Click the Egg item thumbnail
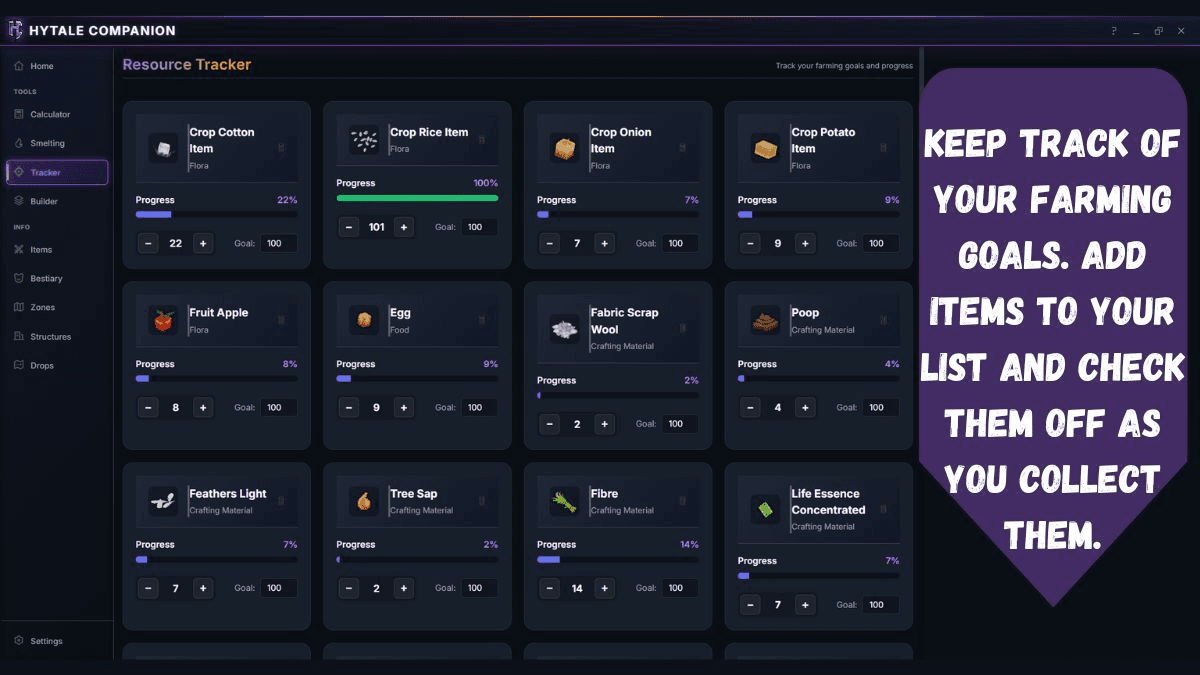 pyautogui.click(x=364, y=320)
